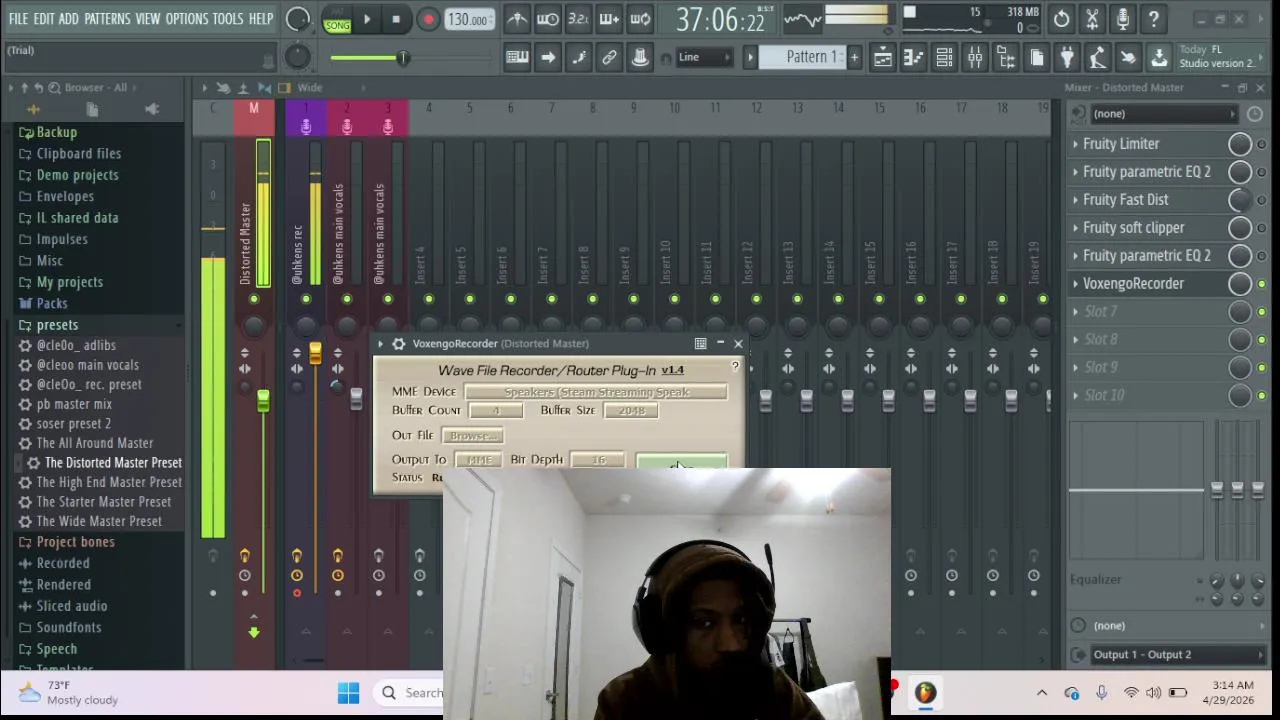Select The Wide Master Preset

tap(99, 521)
